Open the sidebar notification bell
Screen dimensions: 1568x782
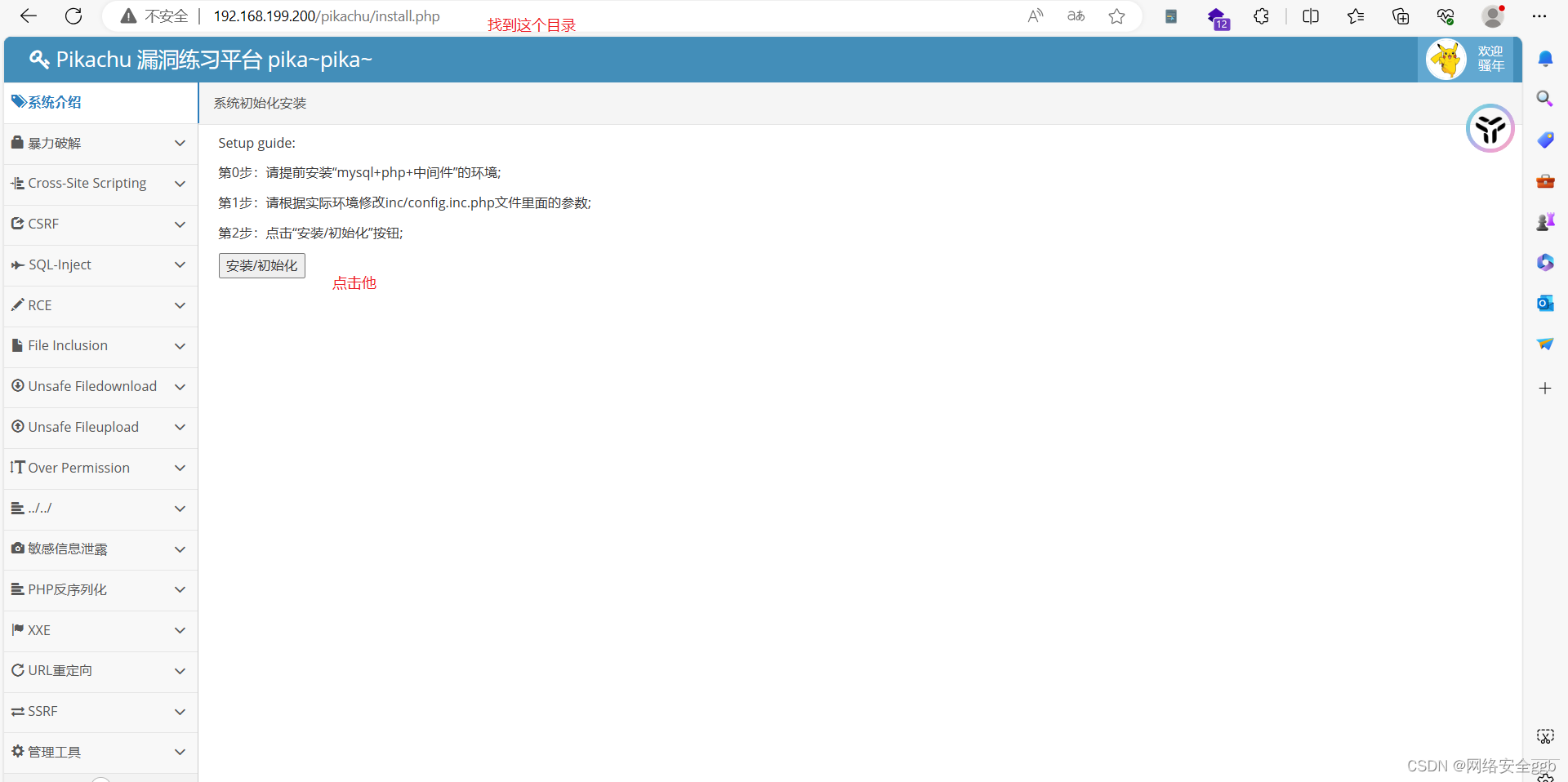pyautogui.click(x=1545, y=59)
